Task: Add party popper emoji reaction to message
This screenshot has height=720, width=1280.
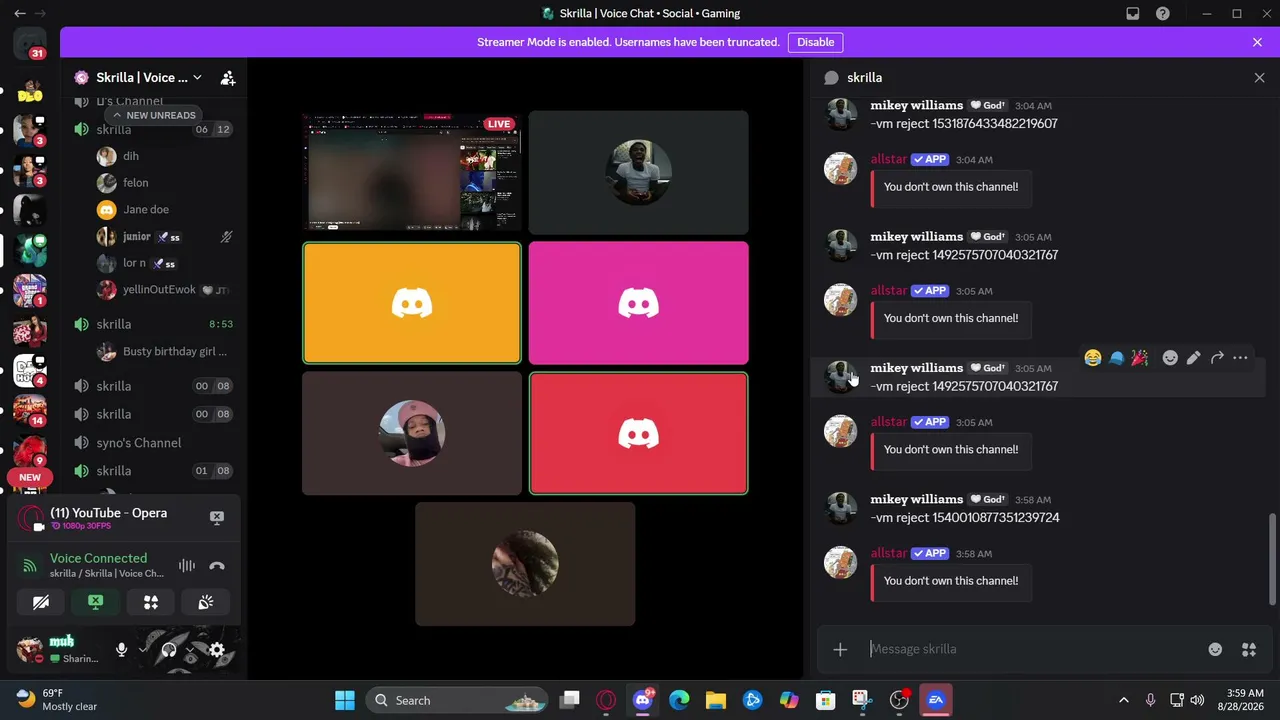Action: click(x=1139, y=358)
